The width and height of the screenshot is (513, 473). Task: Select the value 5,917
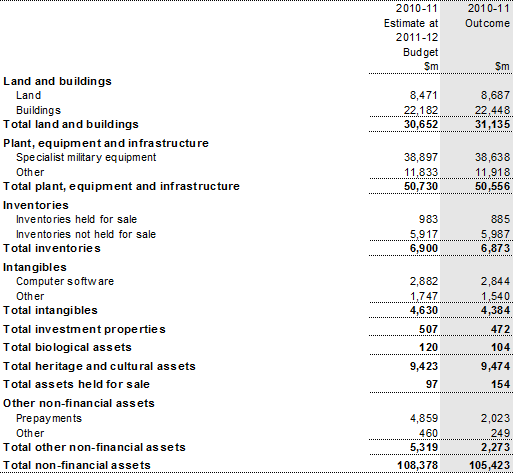424,234
